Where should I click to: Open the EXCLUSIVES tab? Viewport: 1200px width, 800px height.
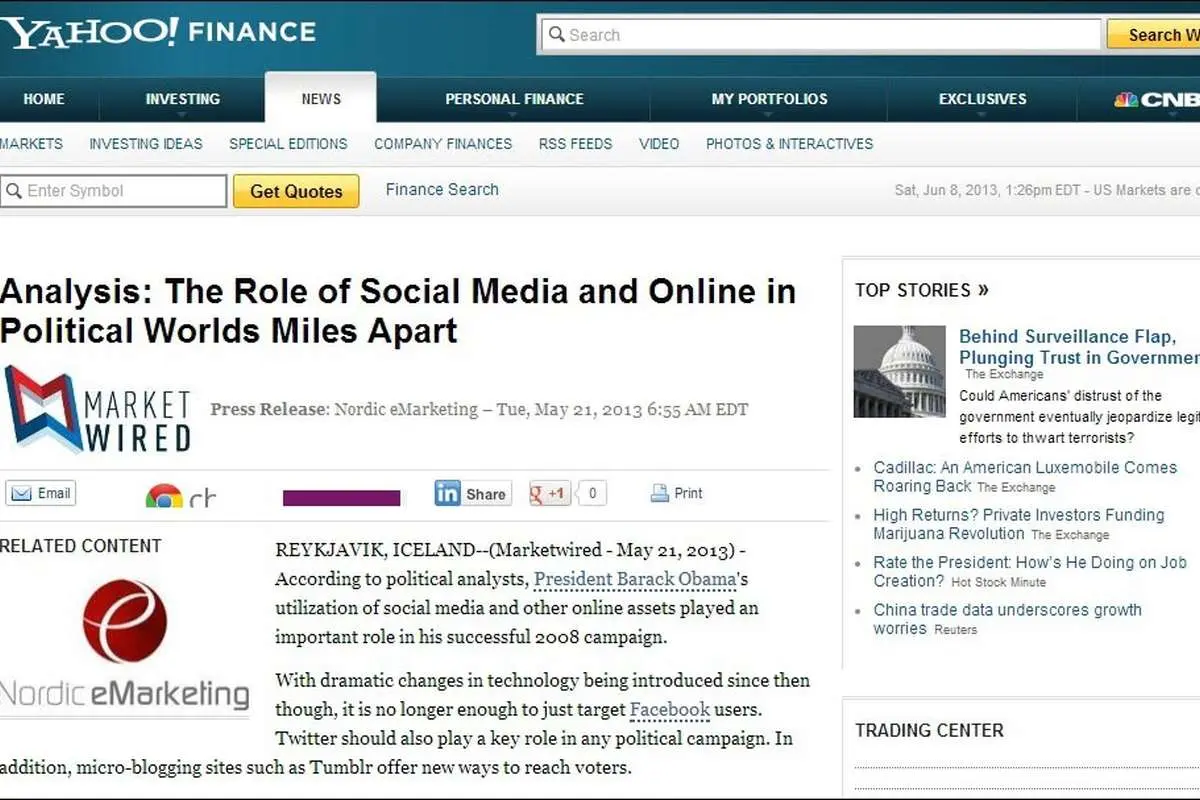(x=982, y=99)
